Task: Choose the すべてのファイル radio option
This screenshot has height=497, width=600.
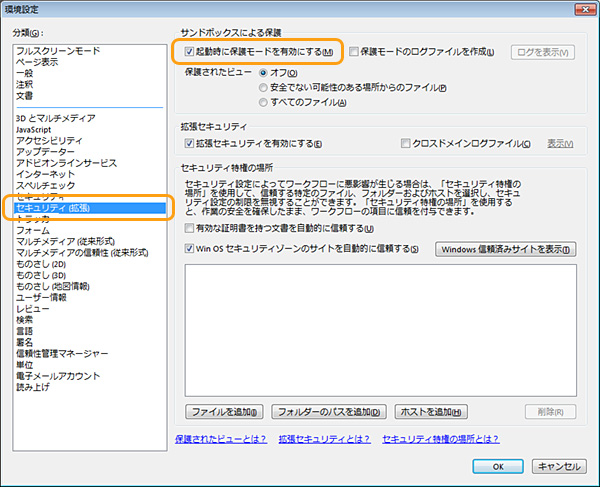Action: click(264, 101)
